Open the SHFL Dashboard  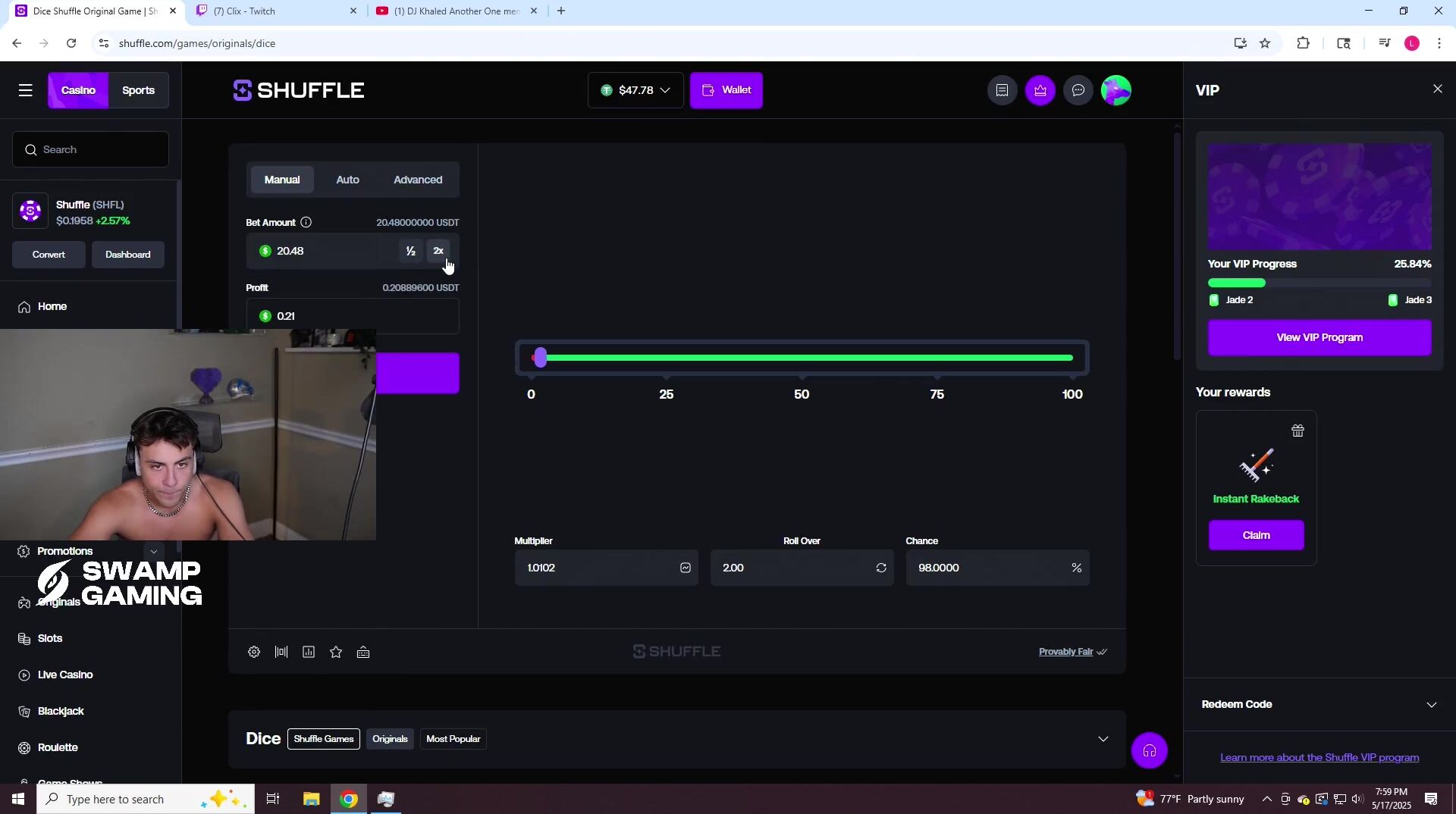click(127, 255)
